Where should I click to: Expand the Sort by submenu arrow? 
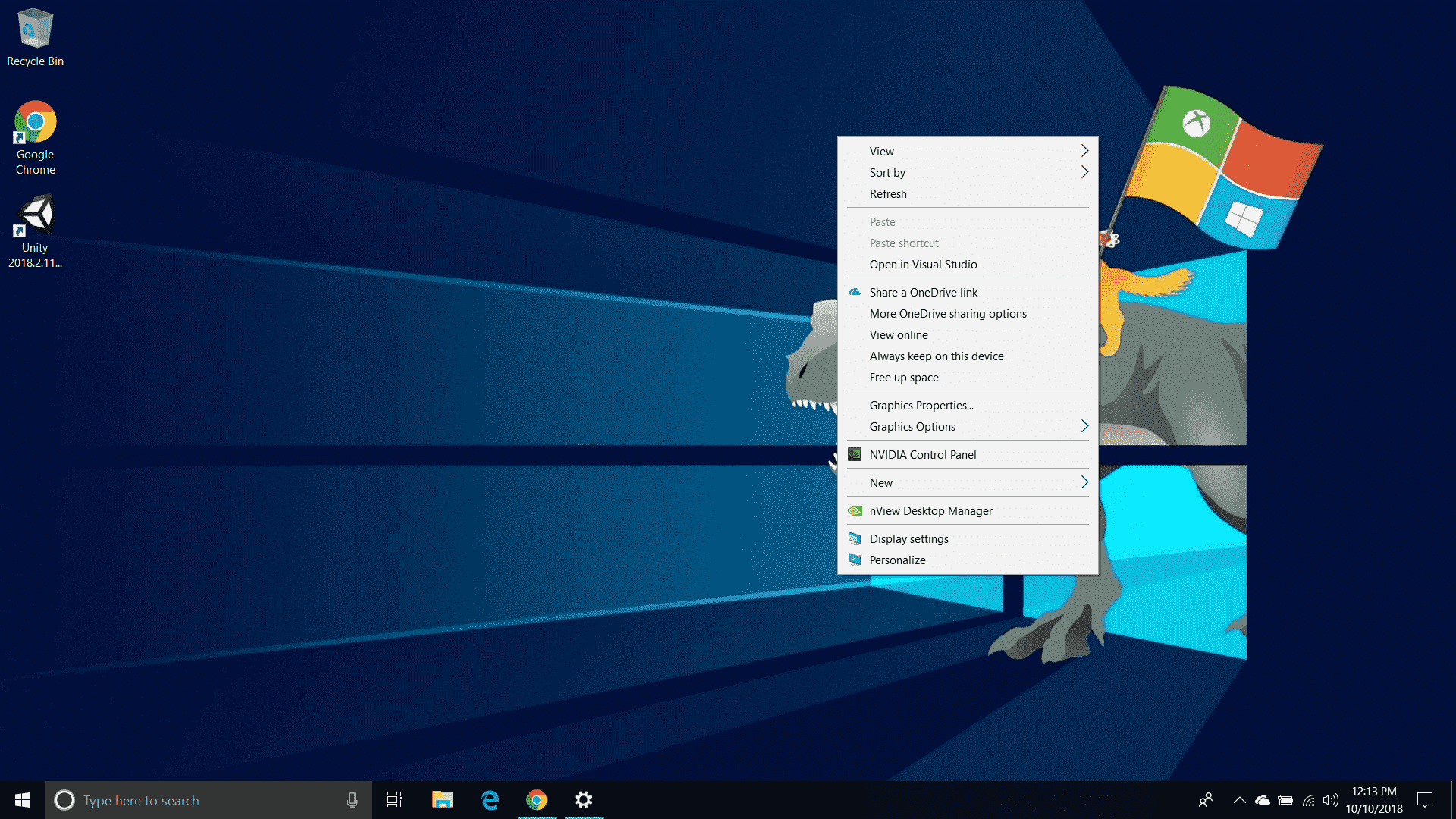pos(1084,172)
